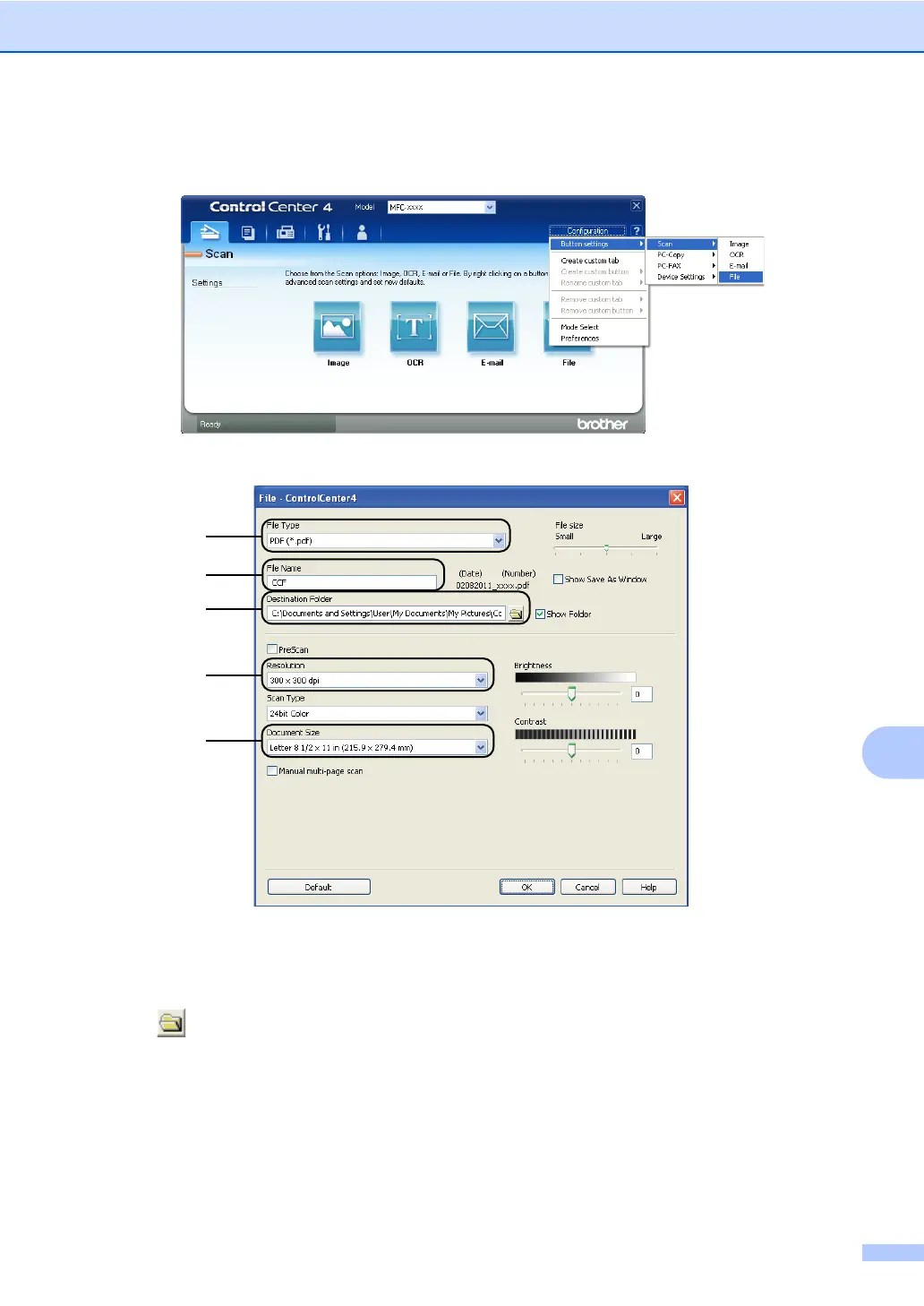
Task: Open the PC-FAX tab icon
Action: [286, 233]
